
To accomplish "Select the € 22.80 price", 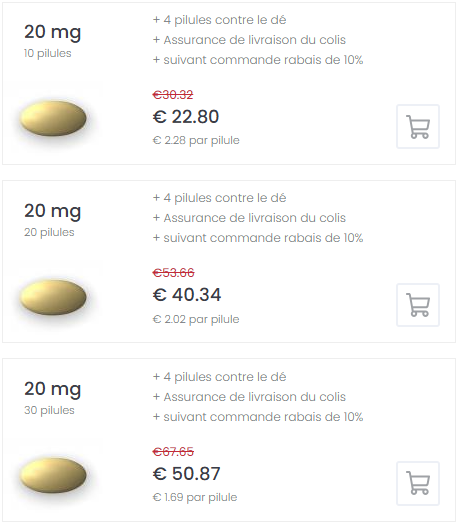I will point(186,117).
